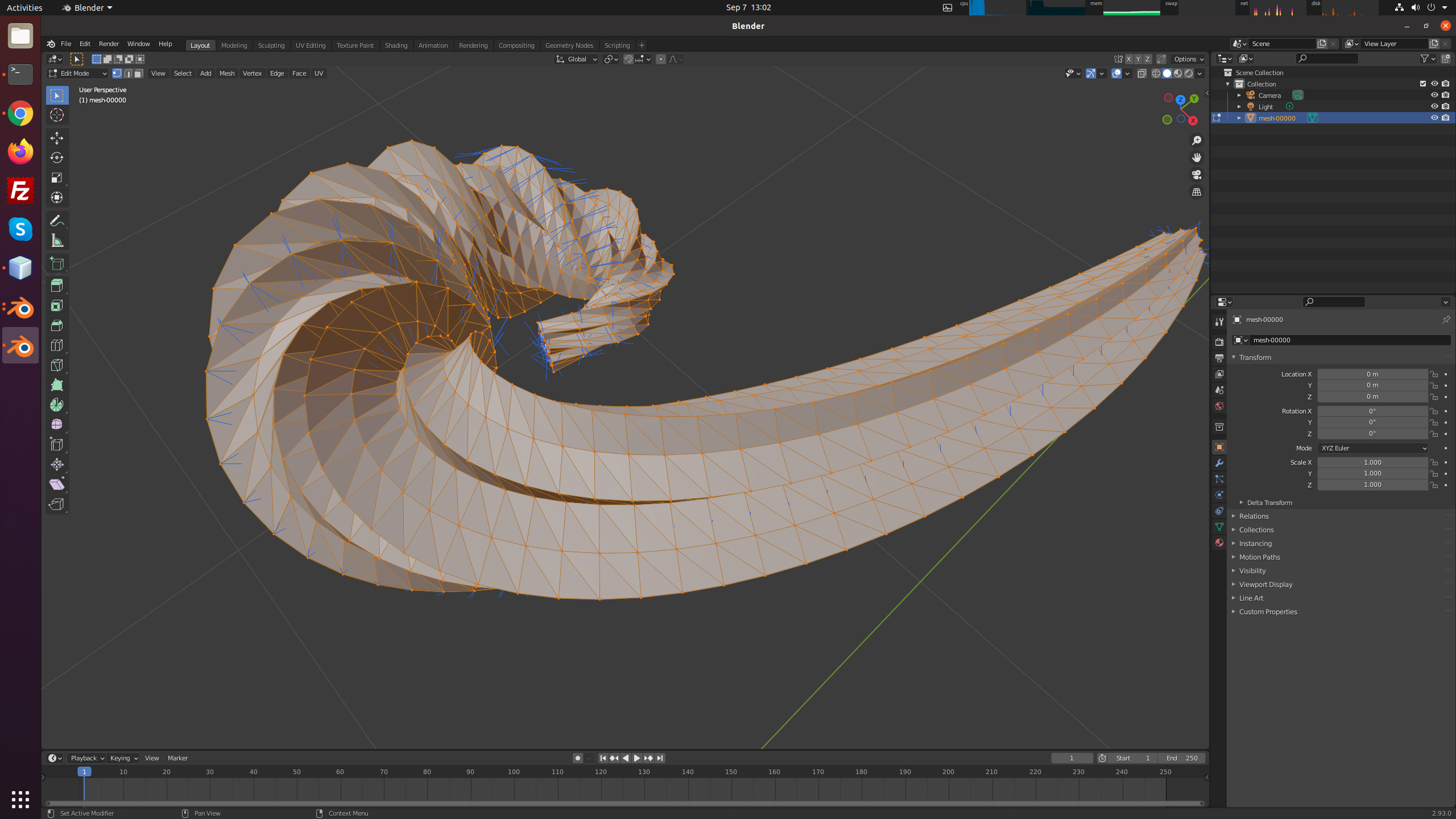The height and width of the screenshot is (819, 1456).
Task: Click the timeline Play button
Action: coord(637,758)
